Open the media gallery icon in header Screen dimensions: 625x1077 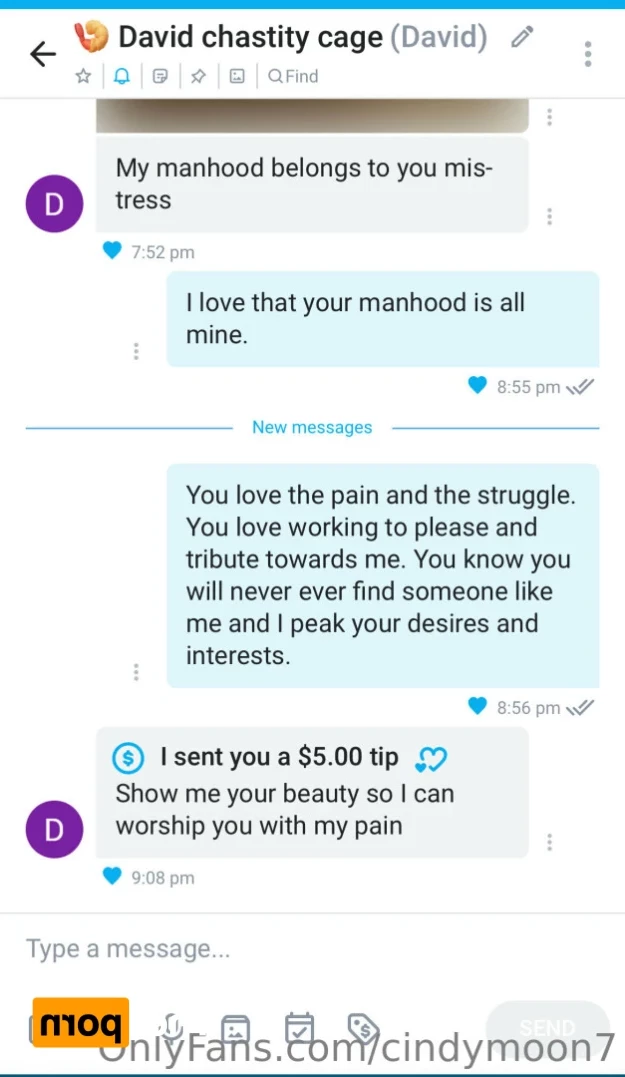[237, 76]
